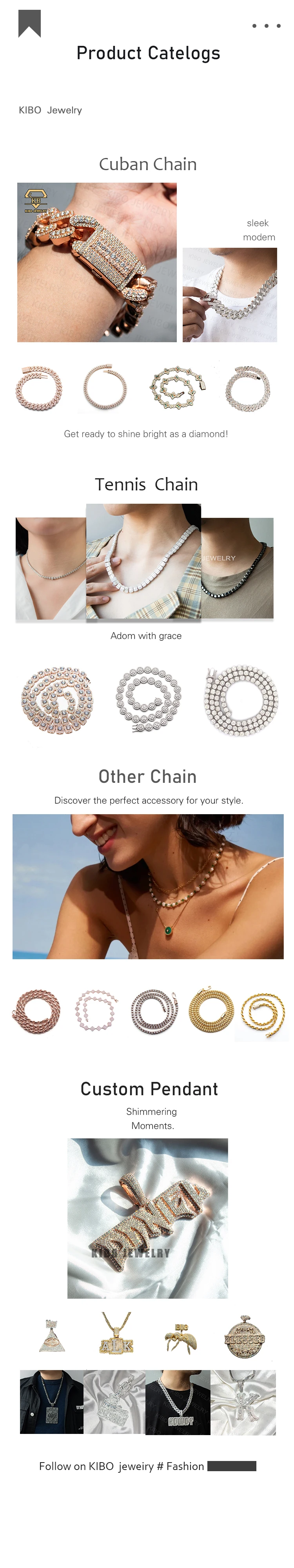View the center white tennis chain photo
The height and width of the screenshot is (1568, 294).
pyautogui.click(x=143, y=562)
